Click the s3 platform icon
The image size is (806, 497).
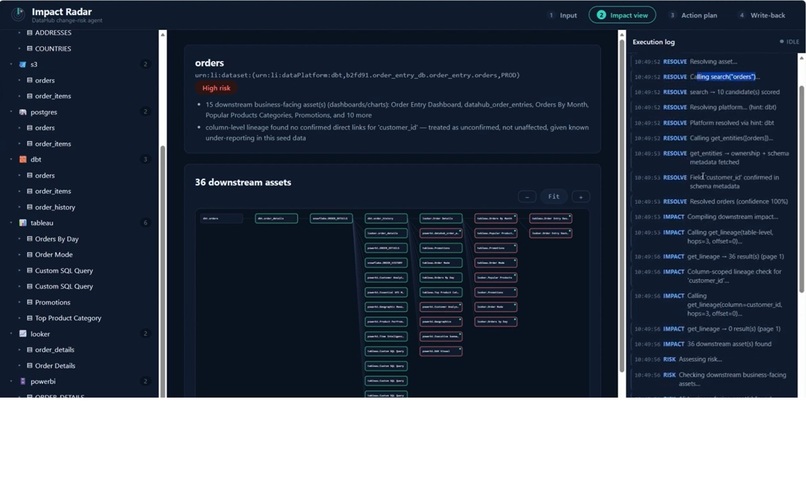[23, 65]
